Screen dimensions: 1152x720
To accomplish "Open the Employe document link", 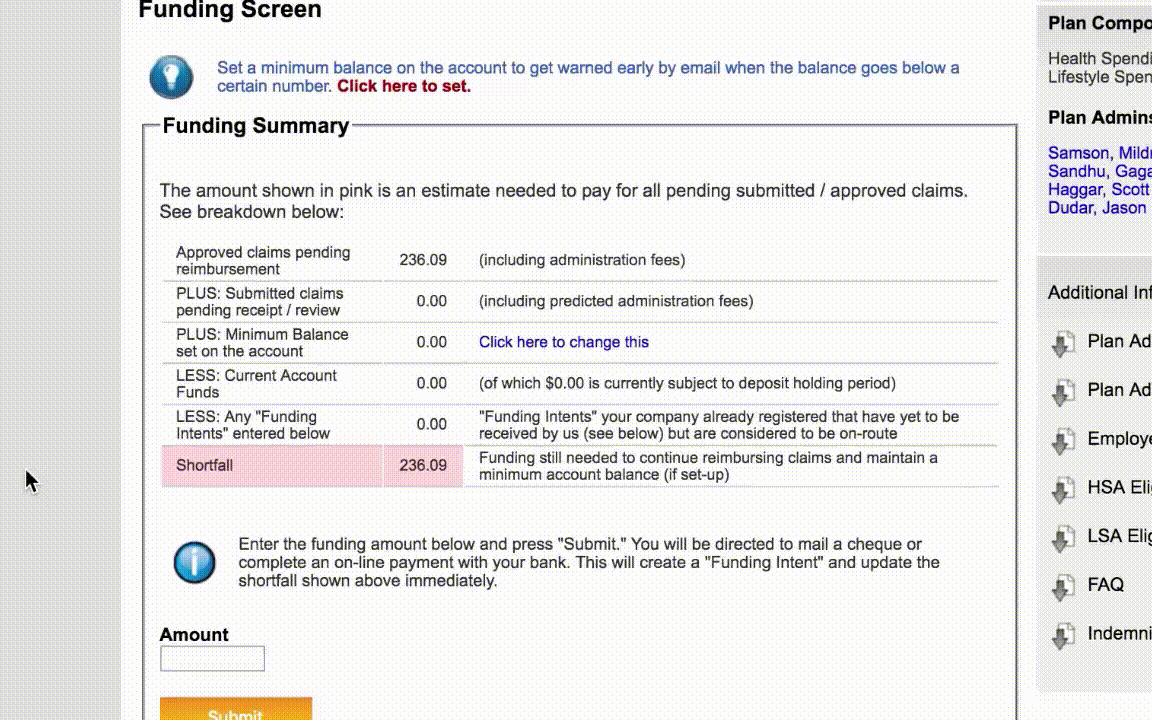I will (1120, 439).
